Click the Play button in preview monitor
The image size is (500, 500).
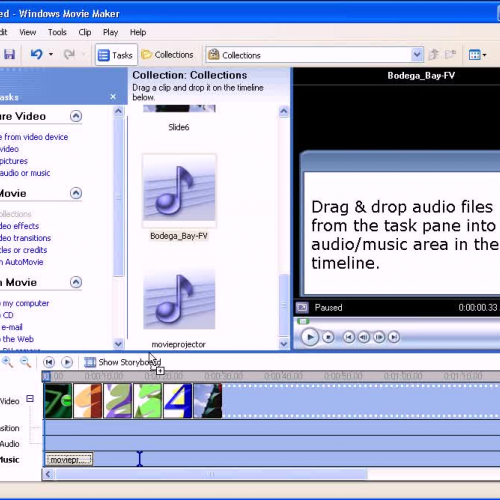pyautogui.click(x=310, y=337)
